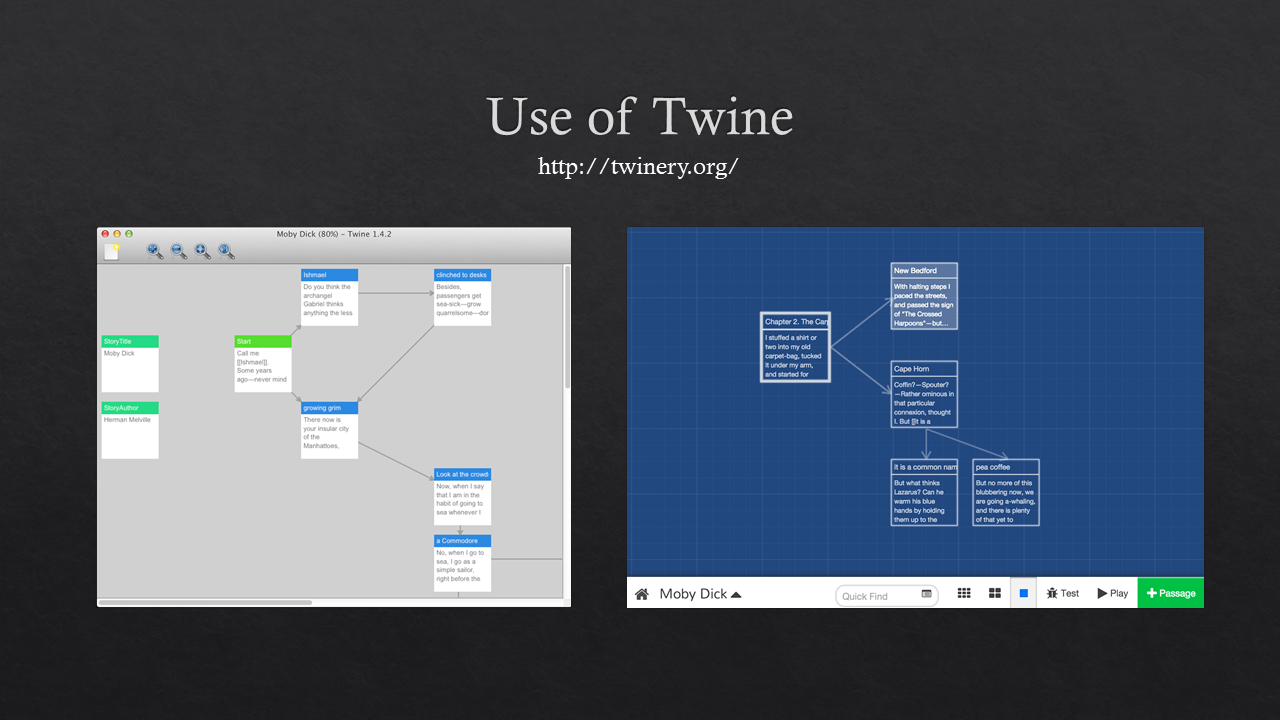Click the yellow minimize button of Twine window
Image resolution: width=1280 pixels, height=720 pixels.
pyautogui.click(x=117, y=234)
